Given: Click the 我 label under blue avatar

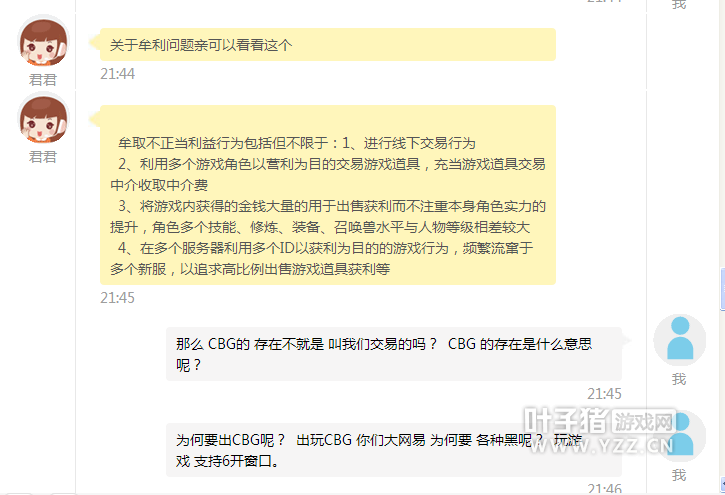Looking at the screenshot, I should 679,379.
